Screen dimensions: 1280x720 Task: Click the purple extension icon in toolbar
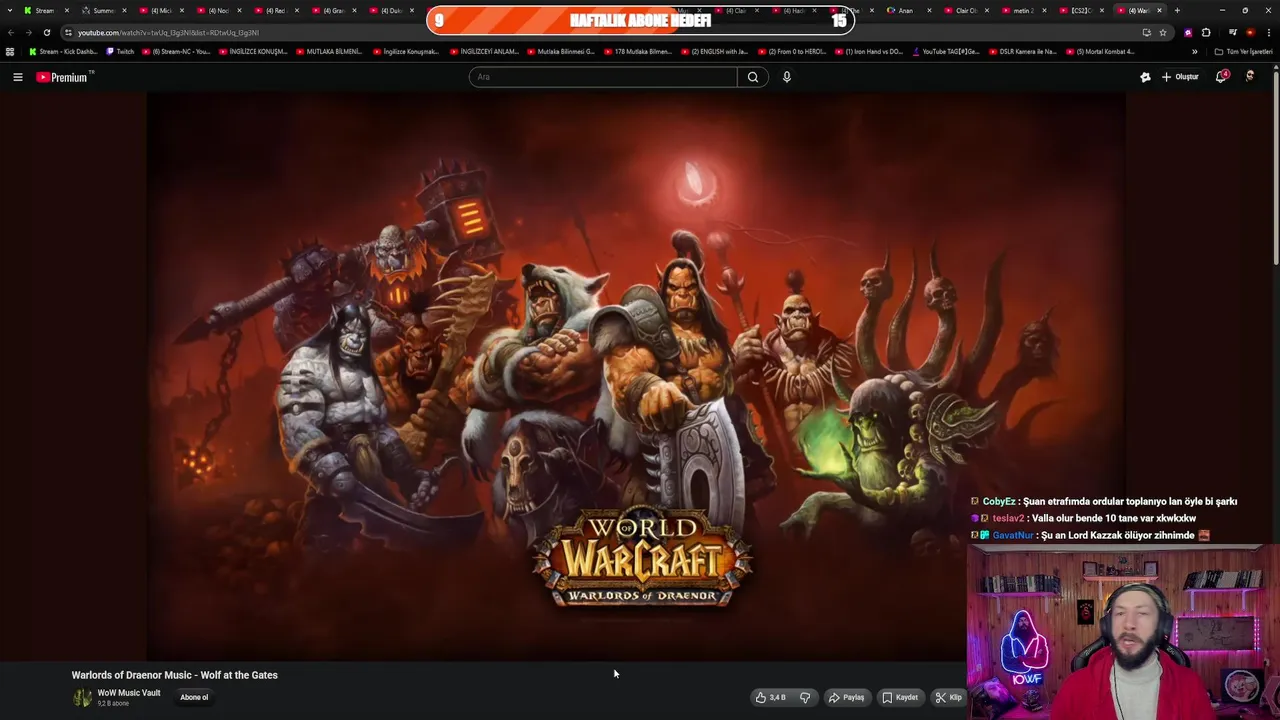point(1188,32)
